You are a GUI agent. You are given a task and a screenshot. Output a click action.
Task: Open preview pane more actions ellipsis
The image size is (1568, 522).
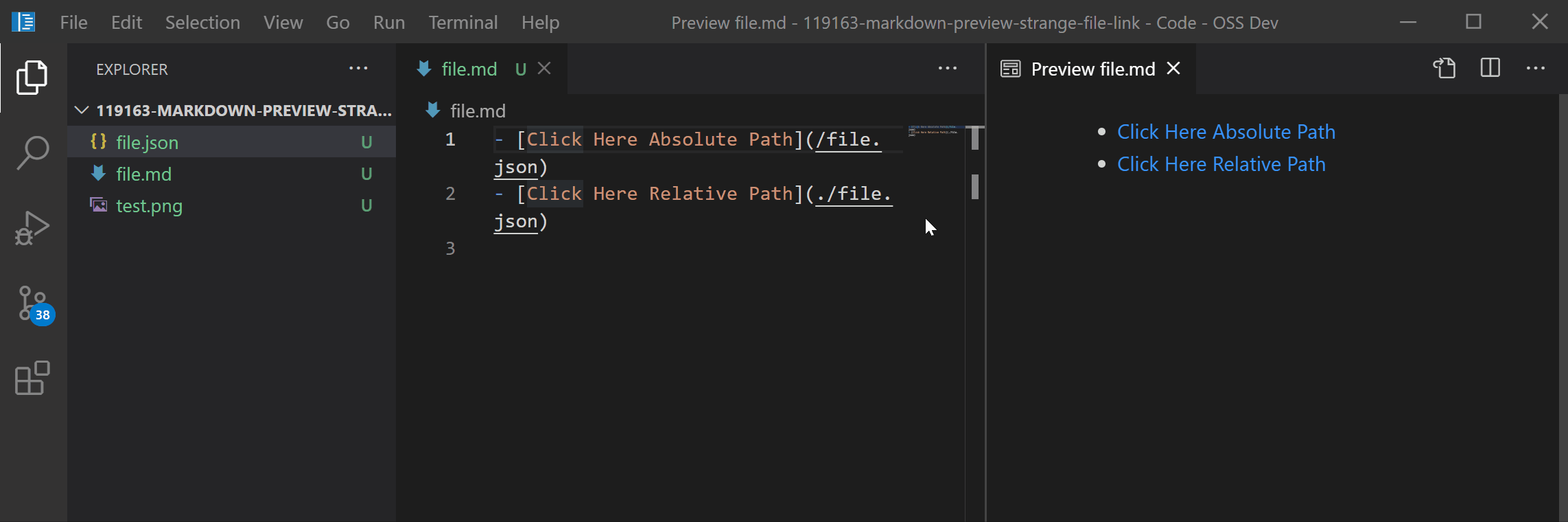[1536, 68]
